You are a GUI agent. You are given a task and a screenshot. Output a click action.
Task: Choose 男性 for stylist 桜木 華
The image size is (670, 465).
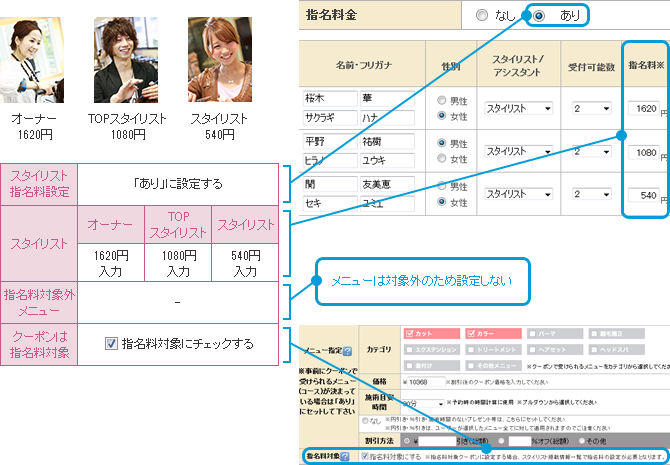pyautogui.click(x=442, y=101)
